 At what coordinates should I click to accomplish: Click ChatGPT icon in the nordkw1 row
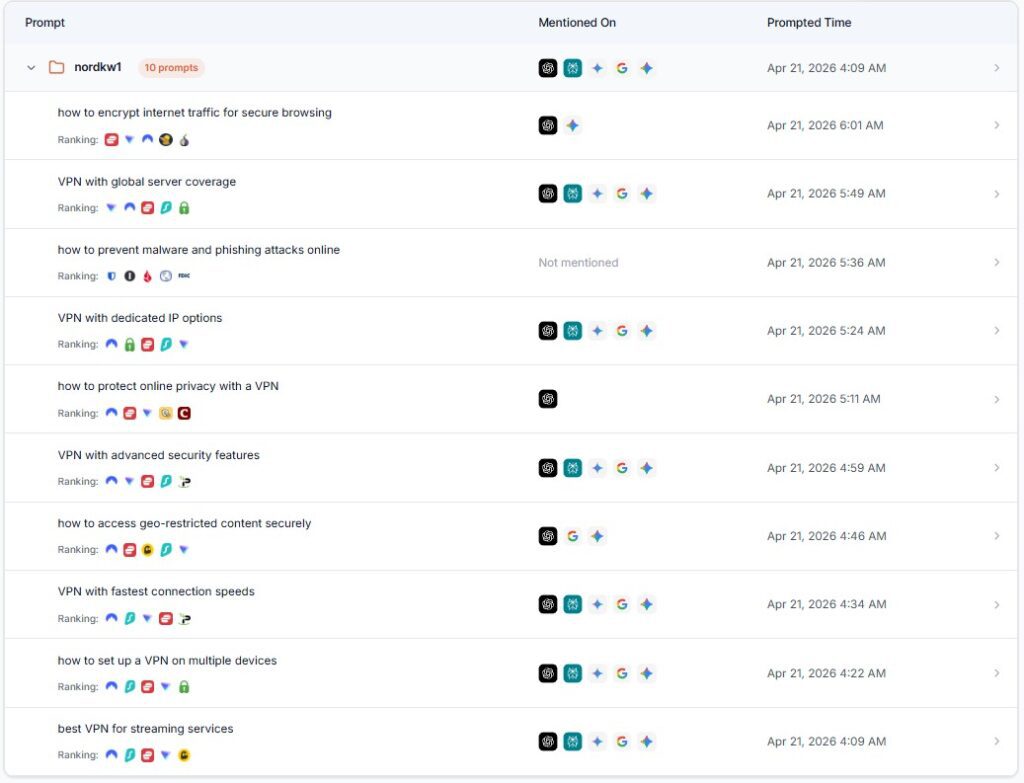[x=548, y=68]
